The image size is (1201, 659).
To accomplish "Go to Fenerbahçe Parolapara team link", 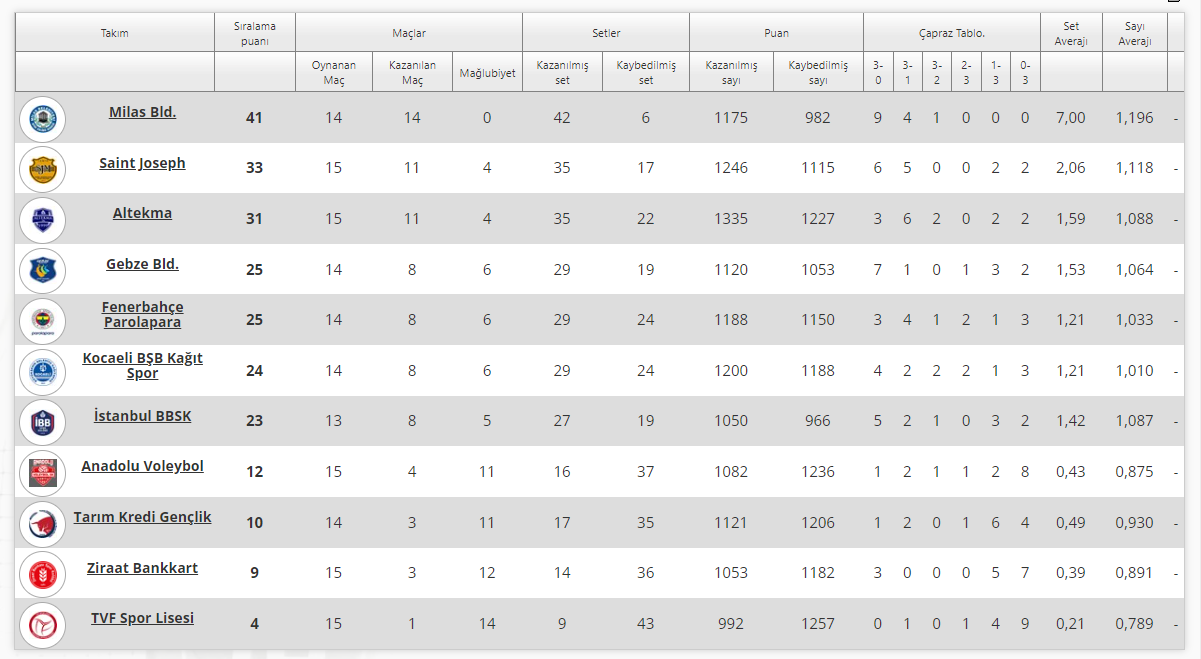I will [x=142, y=314].
